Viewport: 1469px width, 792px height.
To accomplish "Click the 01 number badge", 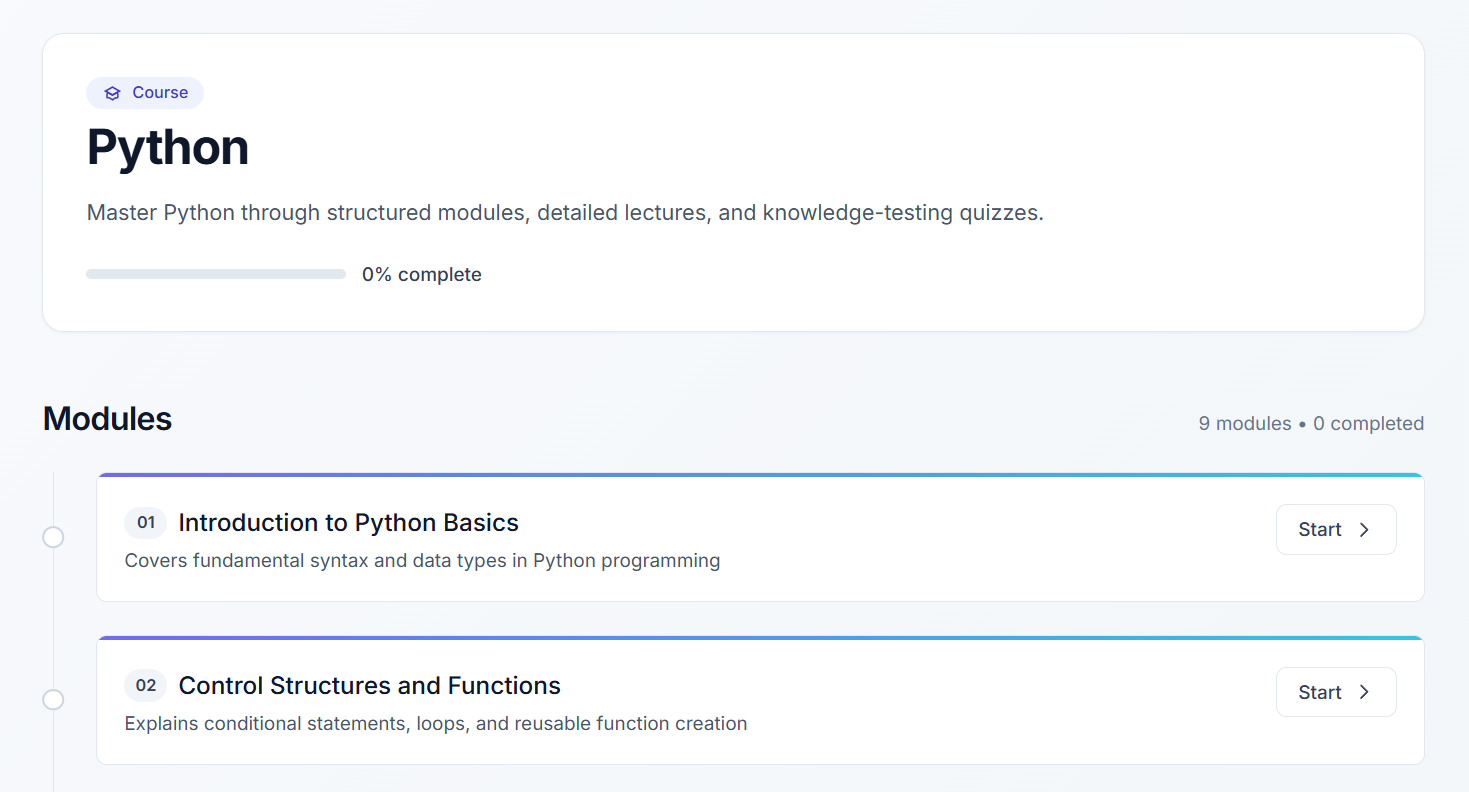I will coord(146,523).
